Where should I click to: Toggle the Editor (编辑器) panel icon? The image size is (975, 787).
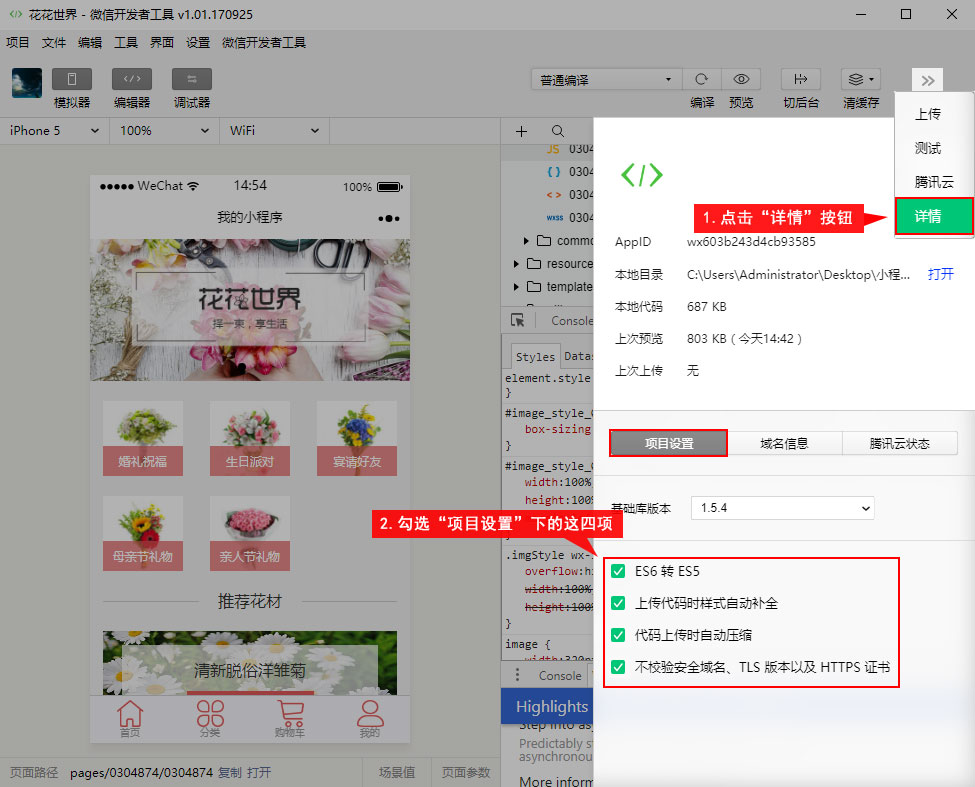(x=132, y=80)
